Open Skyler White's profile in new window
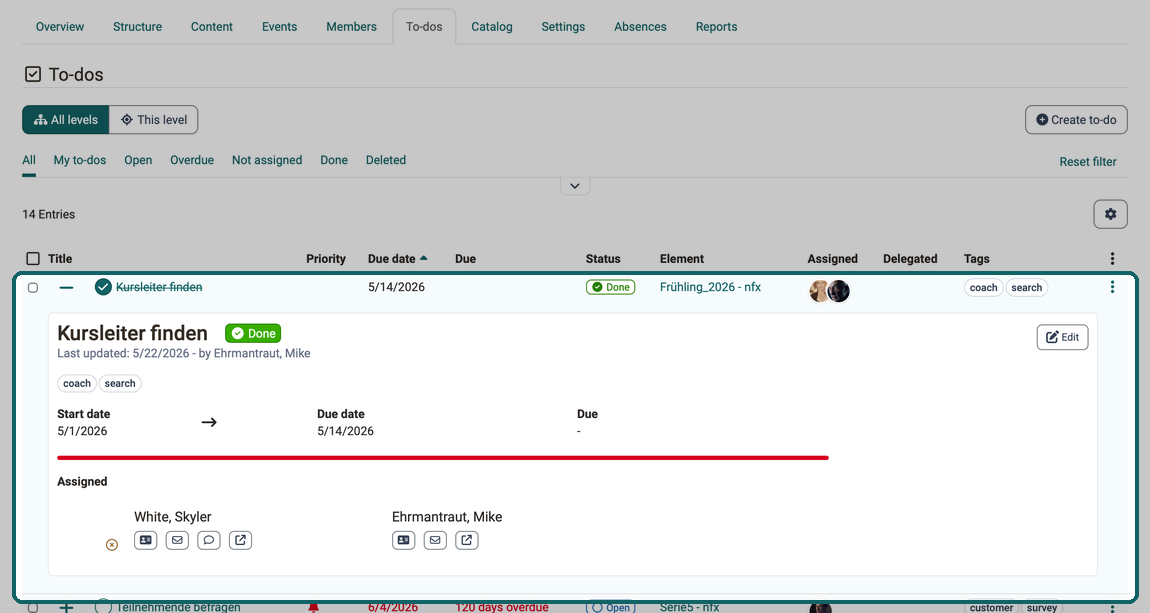 [241, 540]
